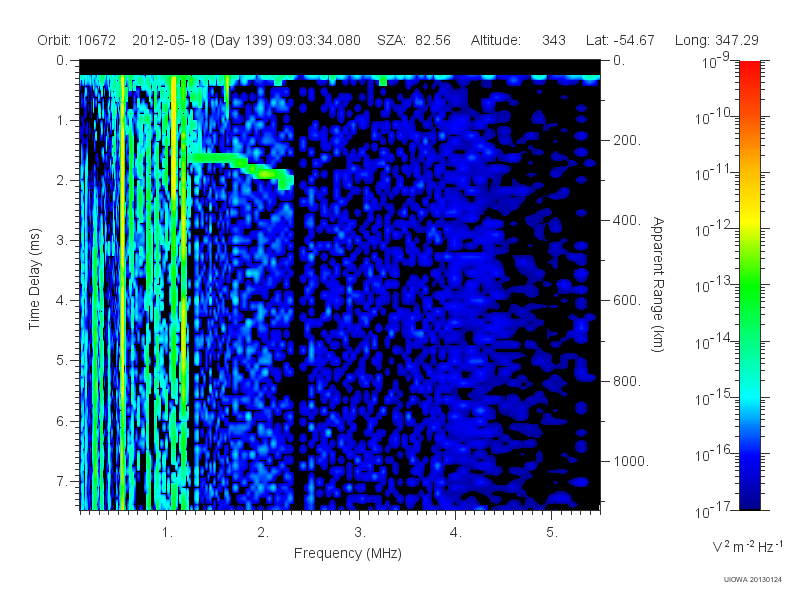Click the 'Altitude:' label in header
Viewport: 800px width, 600px height.
(495, 40)
